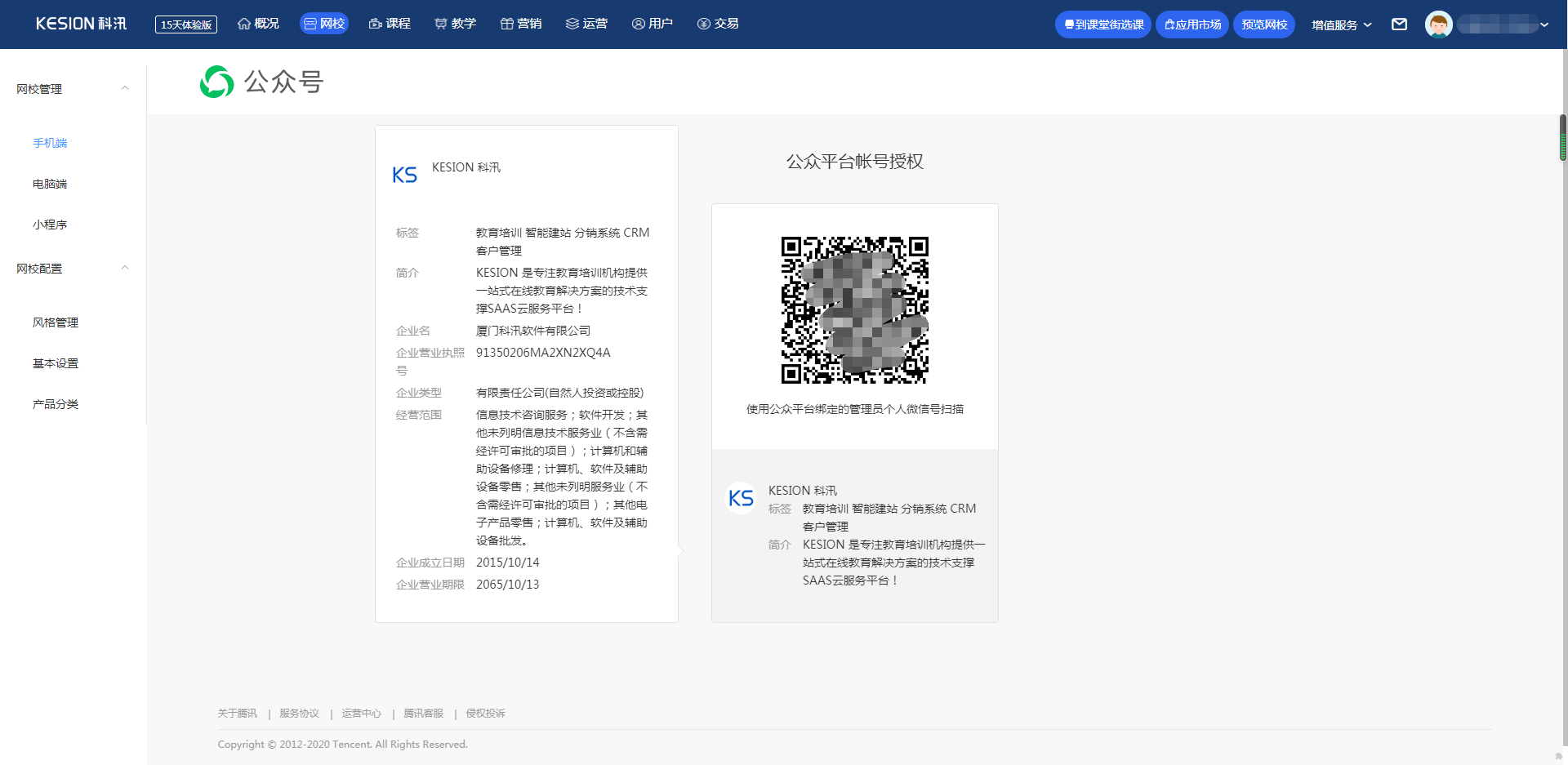Collapse the 网校配置 sidebar section
The image size is (1568, 765).
(125, 268)
